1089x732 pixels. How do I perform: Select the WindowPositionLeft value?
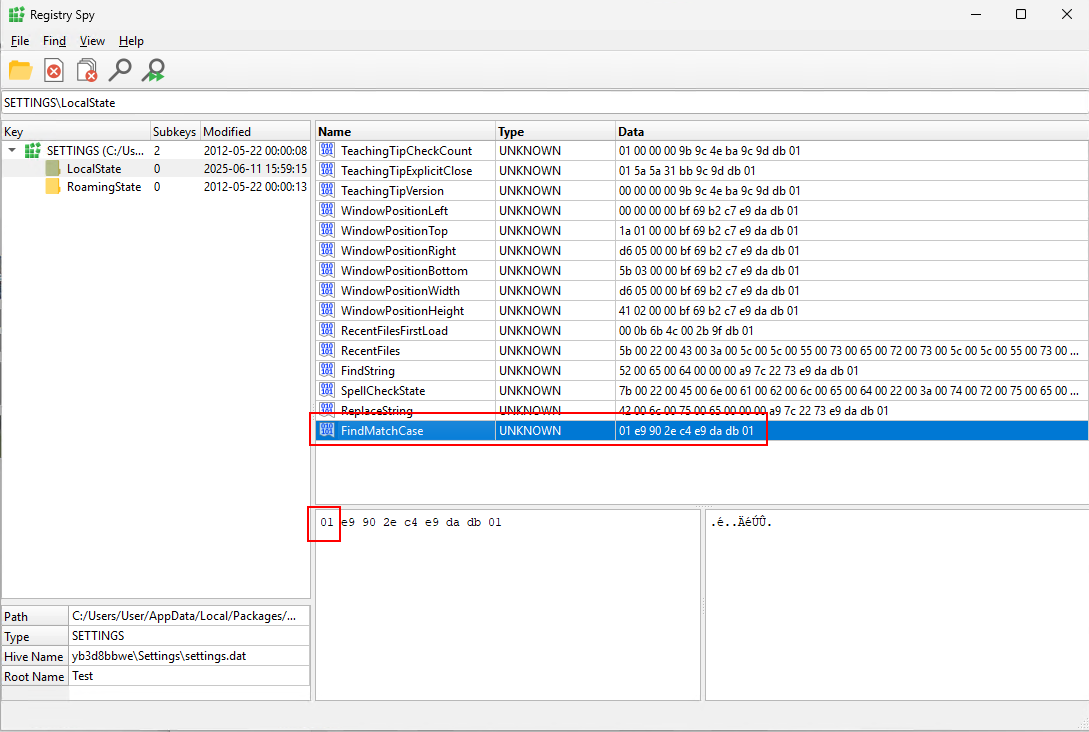394,211
